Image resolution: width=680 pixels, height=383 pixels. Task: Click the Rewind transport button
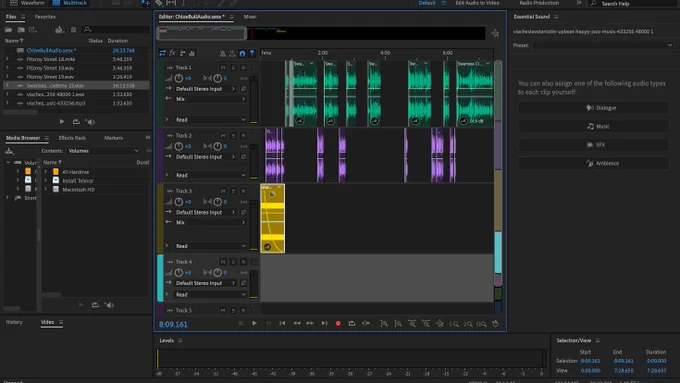[297, 324]
